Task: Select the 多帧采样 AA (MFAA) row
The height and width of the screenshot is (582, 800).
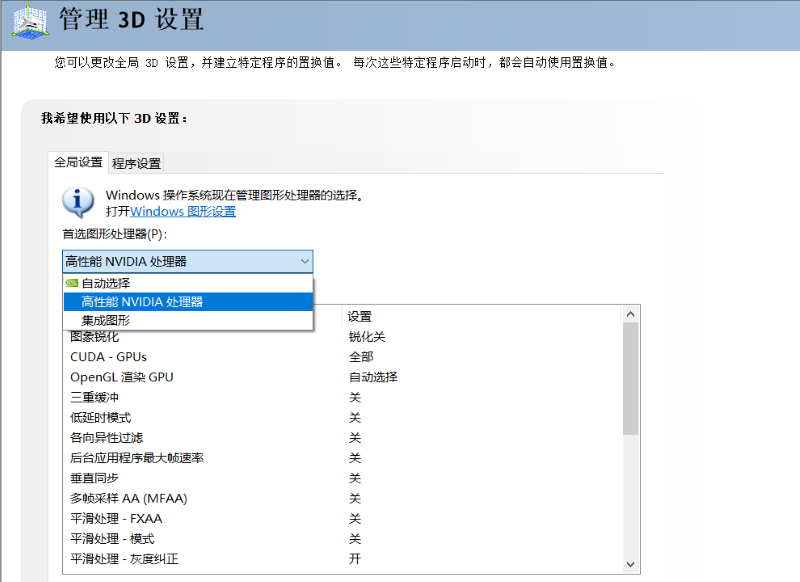Action: coord(342,498)
